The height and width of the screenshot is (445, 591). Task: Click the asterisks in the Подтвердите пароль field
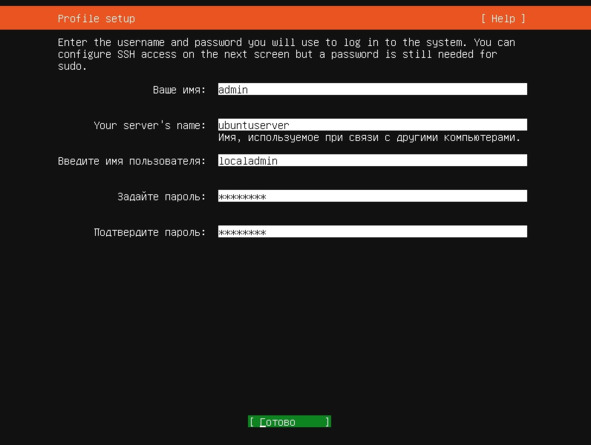click(242, 232)
